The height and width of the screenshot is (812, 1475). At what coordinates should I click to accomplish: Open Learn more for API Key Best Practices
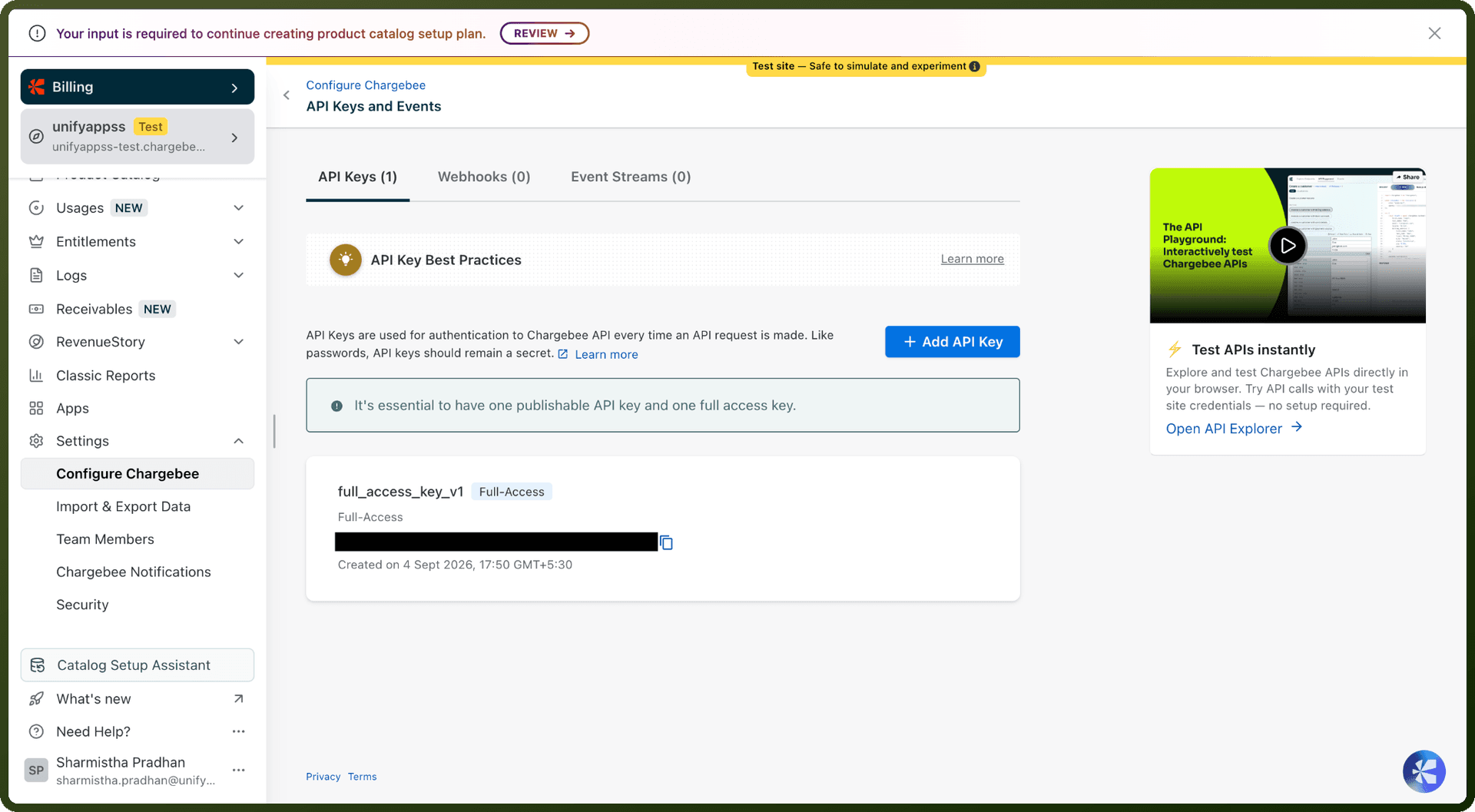972,260
